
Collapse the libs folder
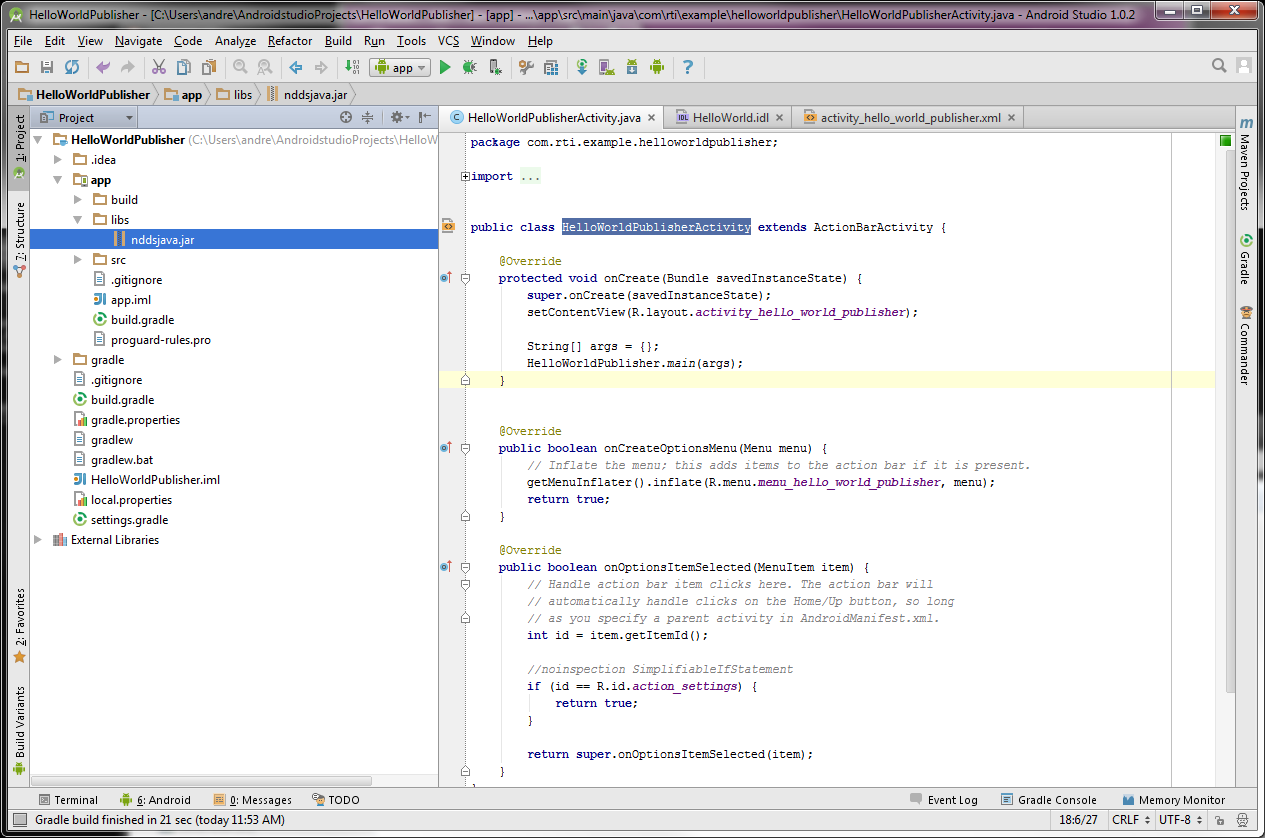click(78, 220)
